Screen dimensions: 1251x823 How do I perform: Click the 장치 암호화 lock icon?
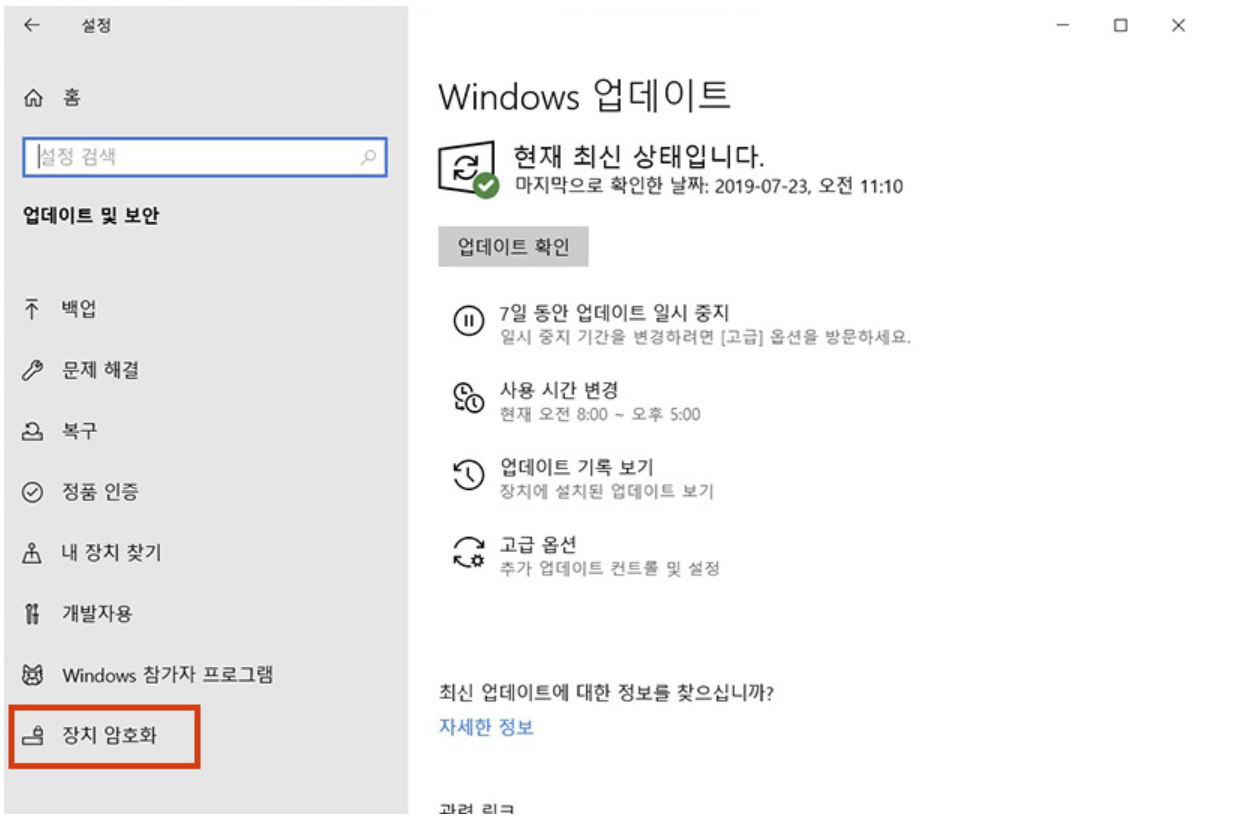click(33, 738)
